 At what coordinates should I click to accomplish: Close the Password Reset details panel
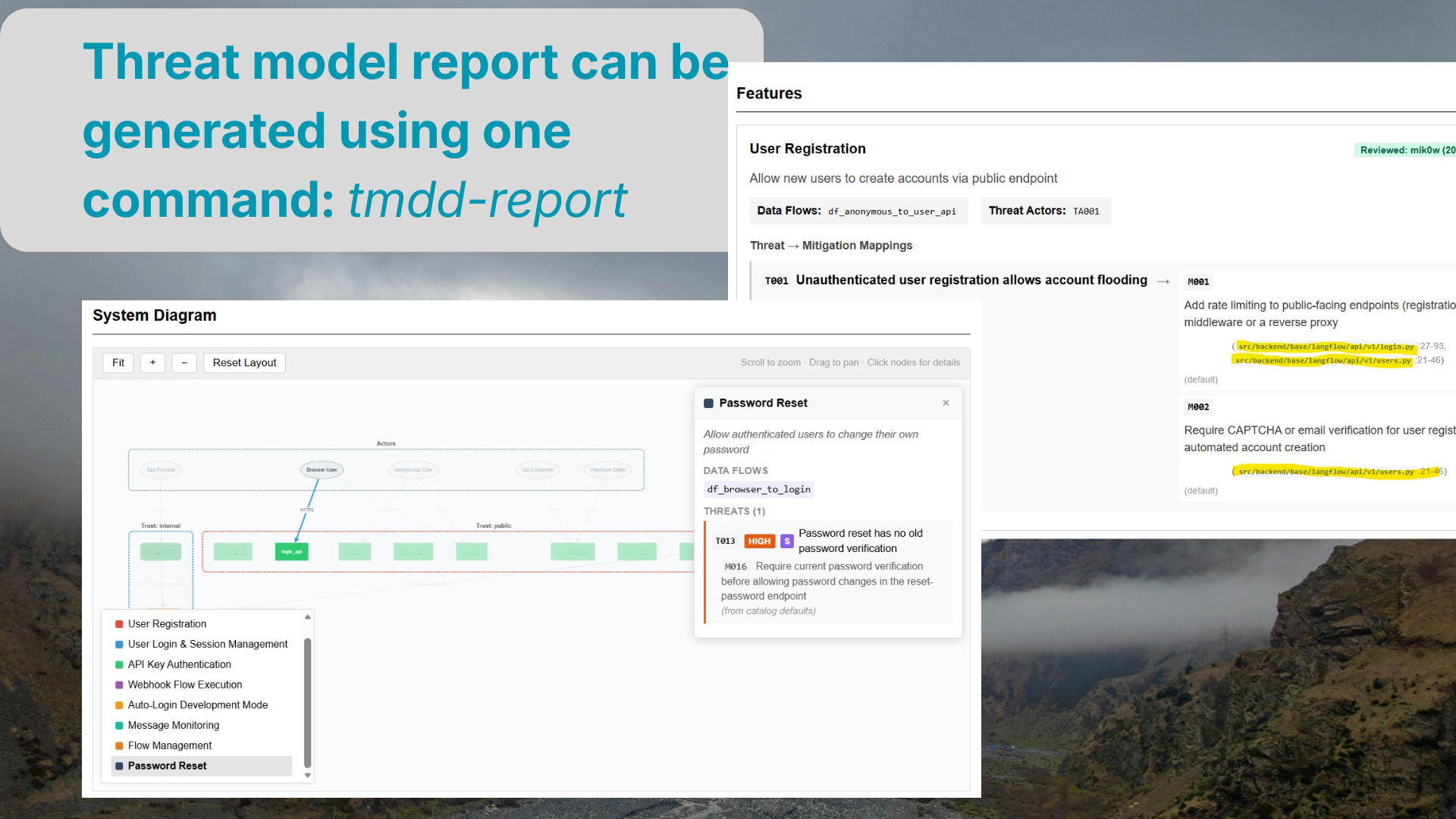coord(946,403)
